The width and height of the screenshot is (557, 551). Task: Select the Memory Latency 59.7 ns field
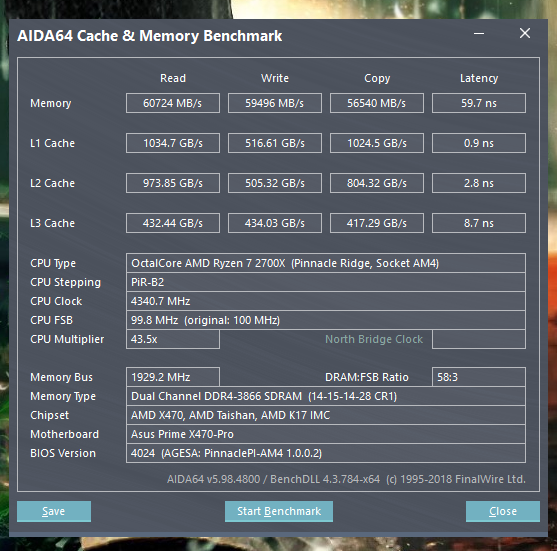point(479,103)
